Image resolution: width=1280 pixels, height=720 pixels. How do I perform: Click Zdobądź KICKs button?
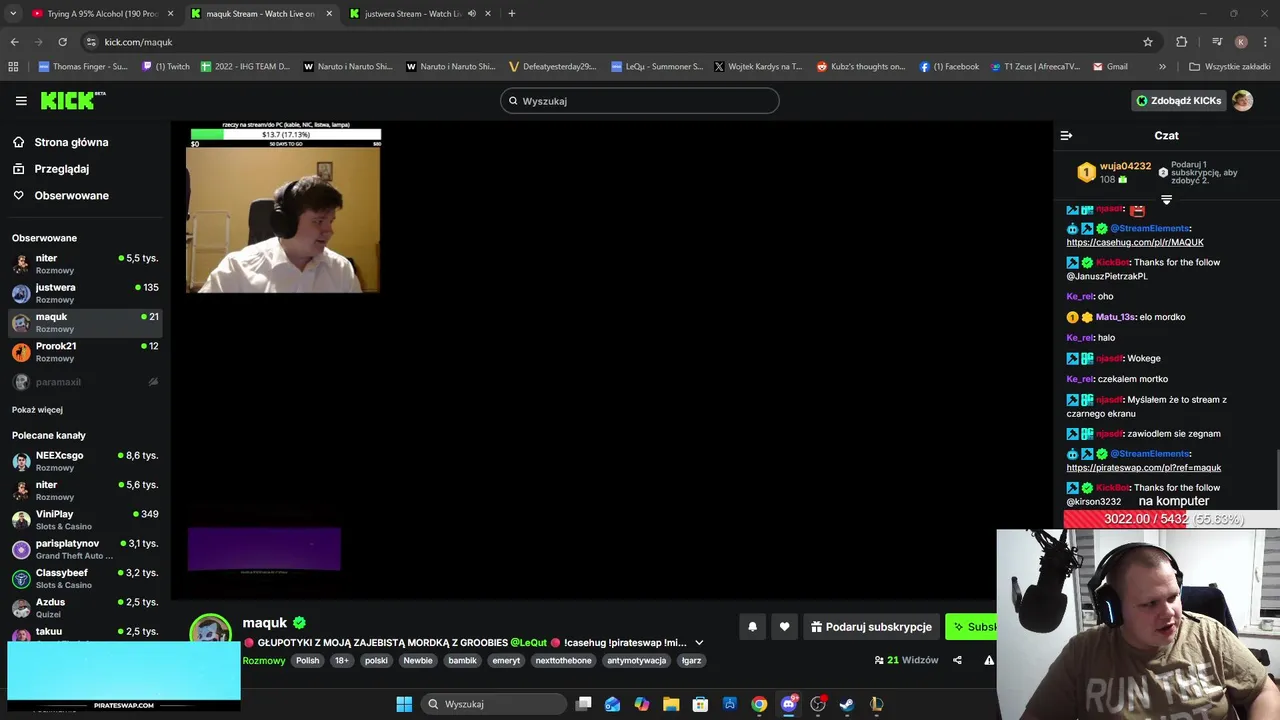pyautogui.click(x=1179, y=101)
